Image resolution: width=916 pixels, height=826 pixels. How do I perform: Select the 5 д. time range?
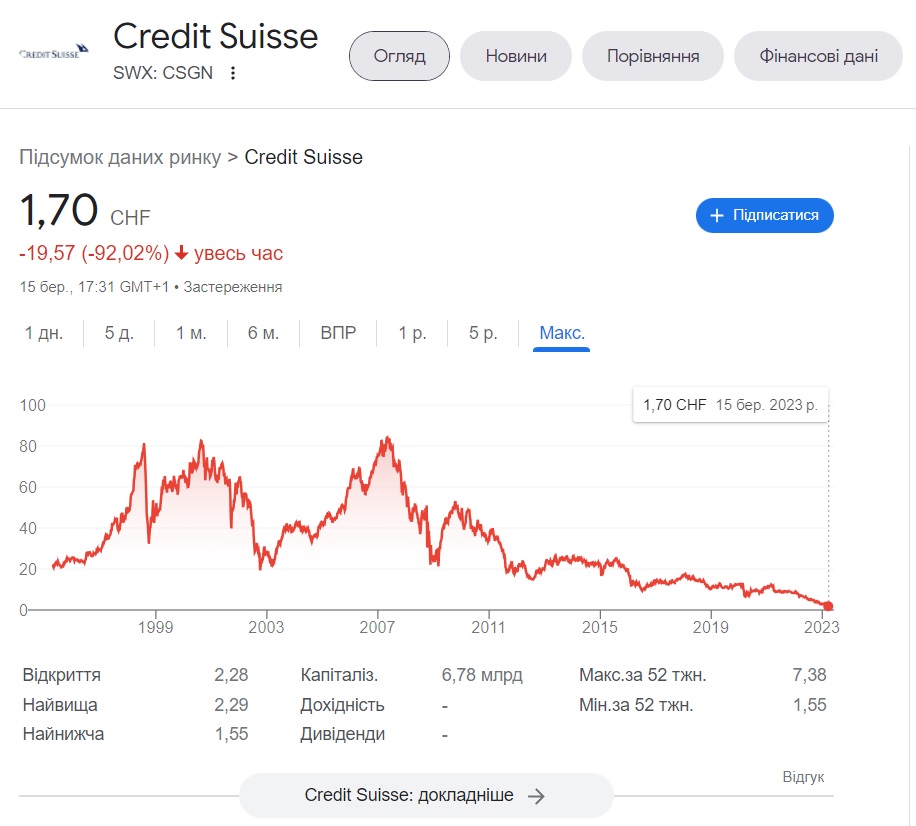pyautogui.click(x=119, y=333)
